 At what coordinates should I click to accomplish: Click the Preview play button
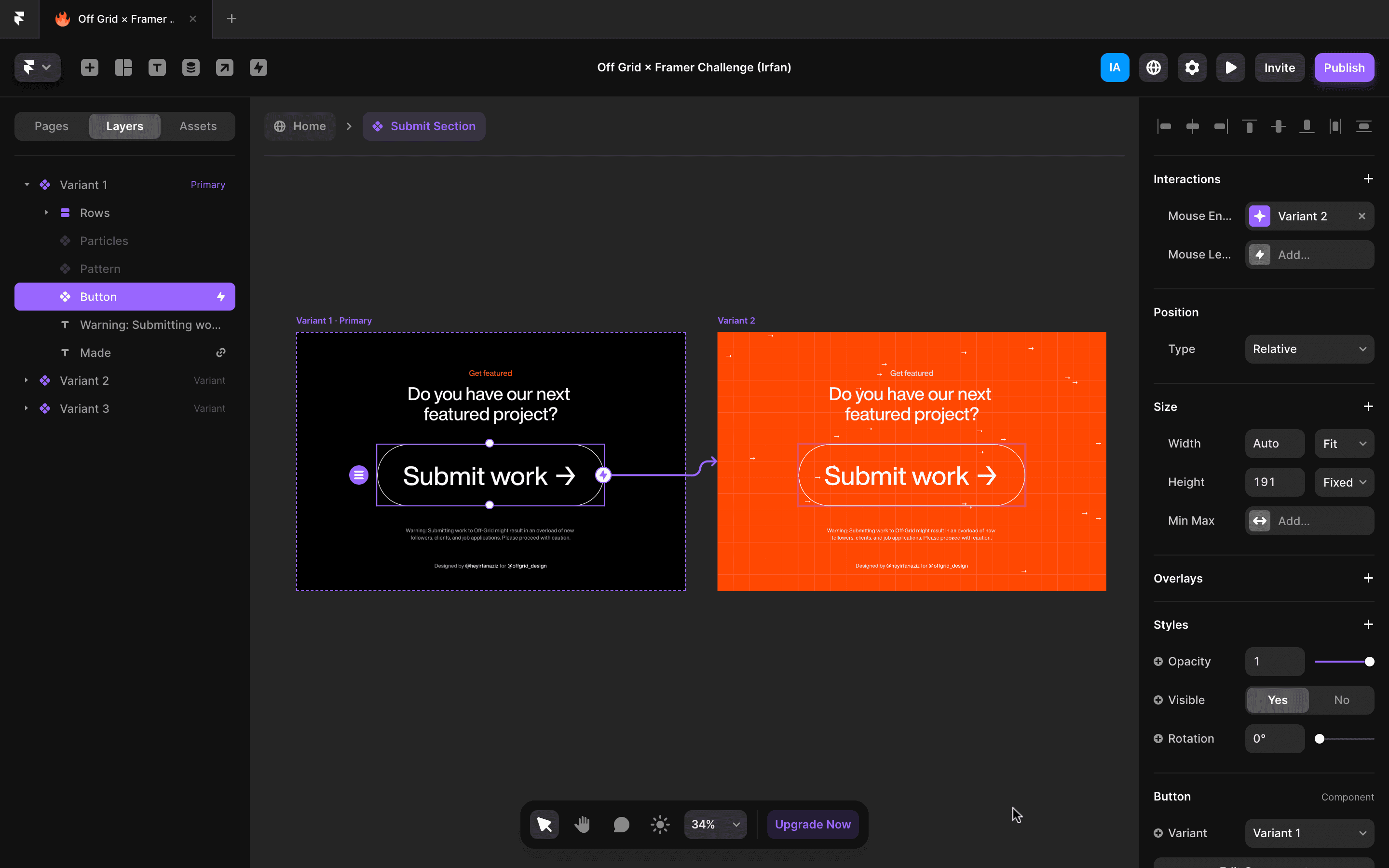1230,68
